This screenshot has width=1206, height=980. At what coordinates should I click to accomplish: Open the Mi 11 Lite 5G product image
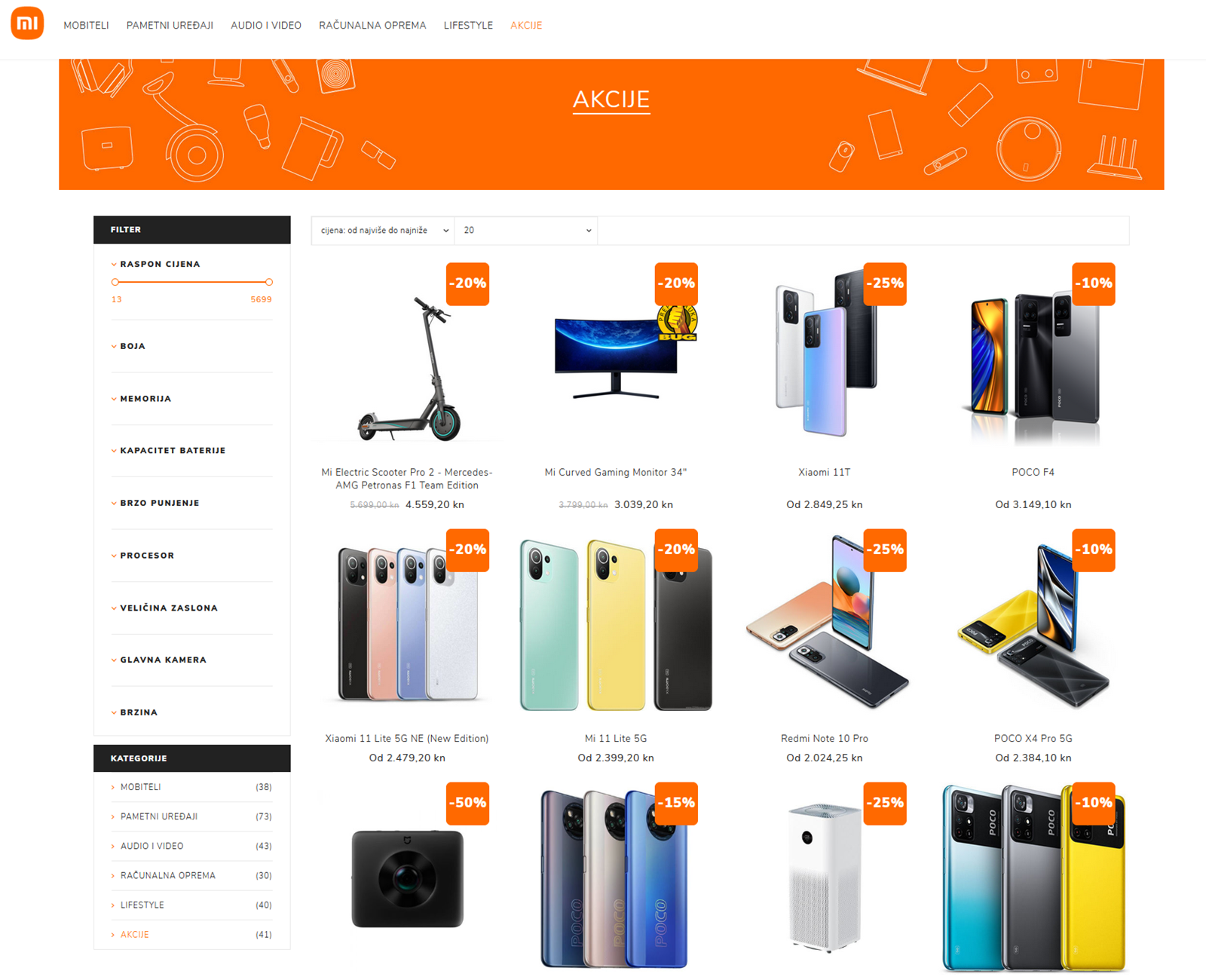(x=616, y=626)
